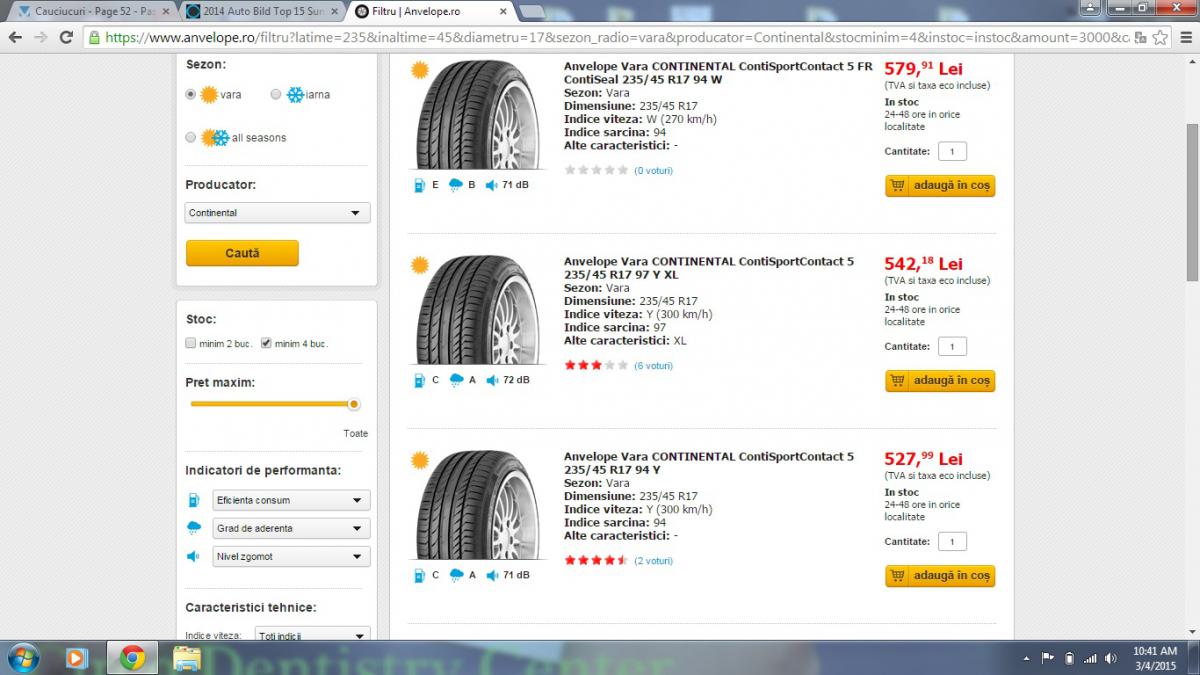Click the noise speaker icon beside Nivel zgomot
The height and width of the screenshot is (675, 1200).
194,556
